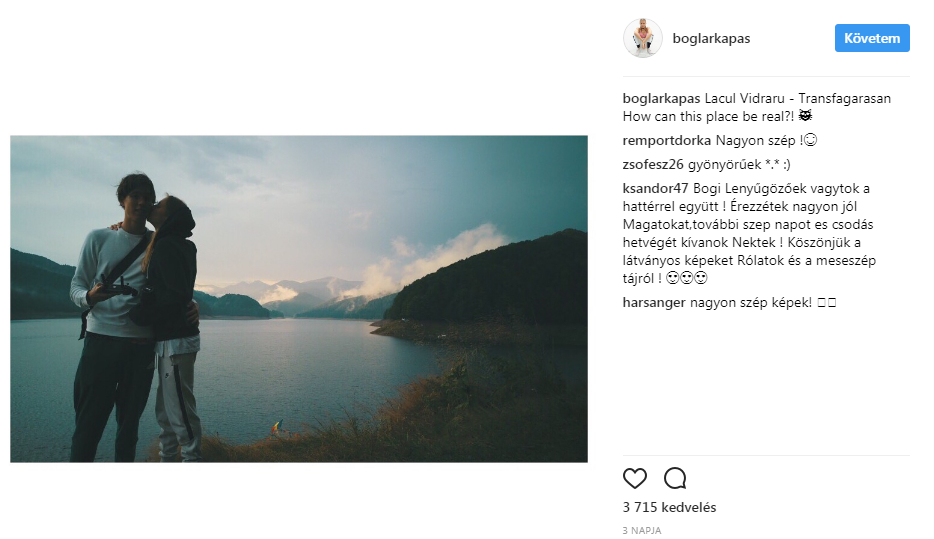Click the Követem follow button
This screenshot has width=934, height=539.
click(x=872, y=38)
